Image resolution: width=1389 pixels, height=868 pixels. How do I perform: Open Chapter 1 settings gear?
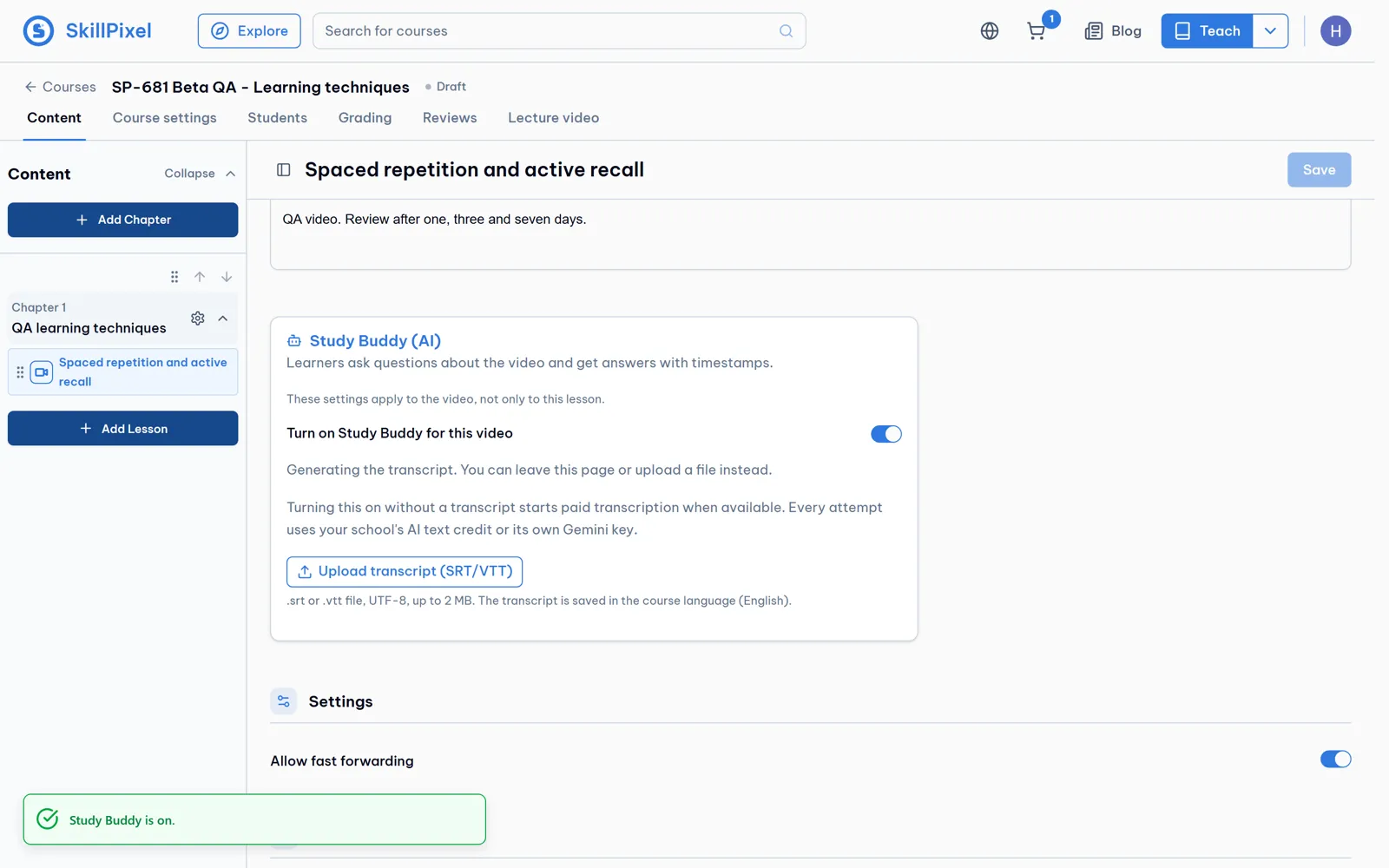click(x=198, y=319)
